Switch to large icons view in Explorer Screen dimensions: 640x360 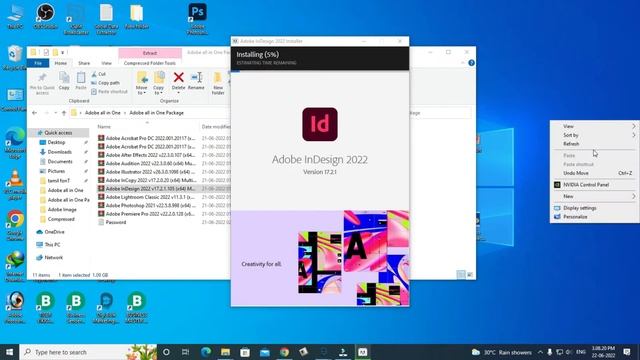coord(470,275)
